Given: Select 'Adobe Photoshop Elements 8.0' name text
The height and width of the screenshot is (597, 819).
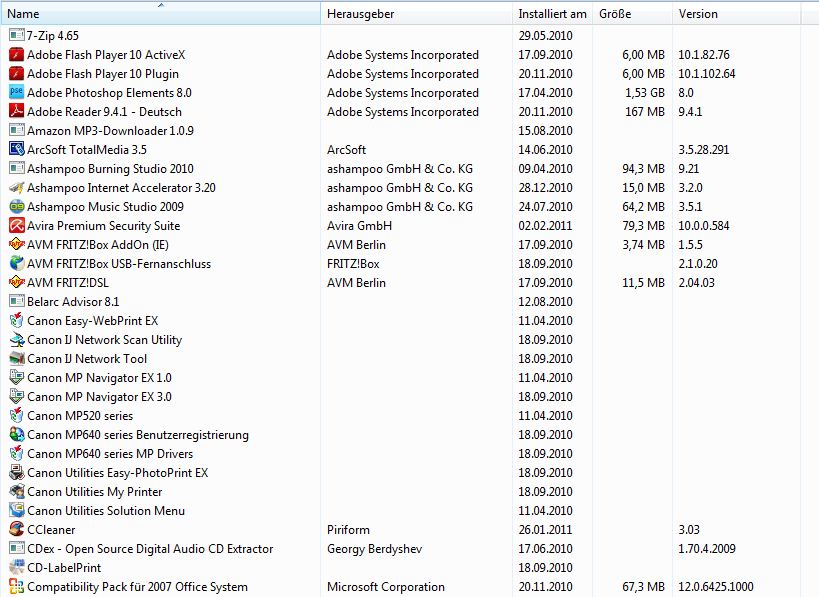Looking at the screenshot, I should click(109, 92).
